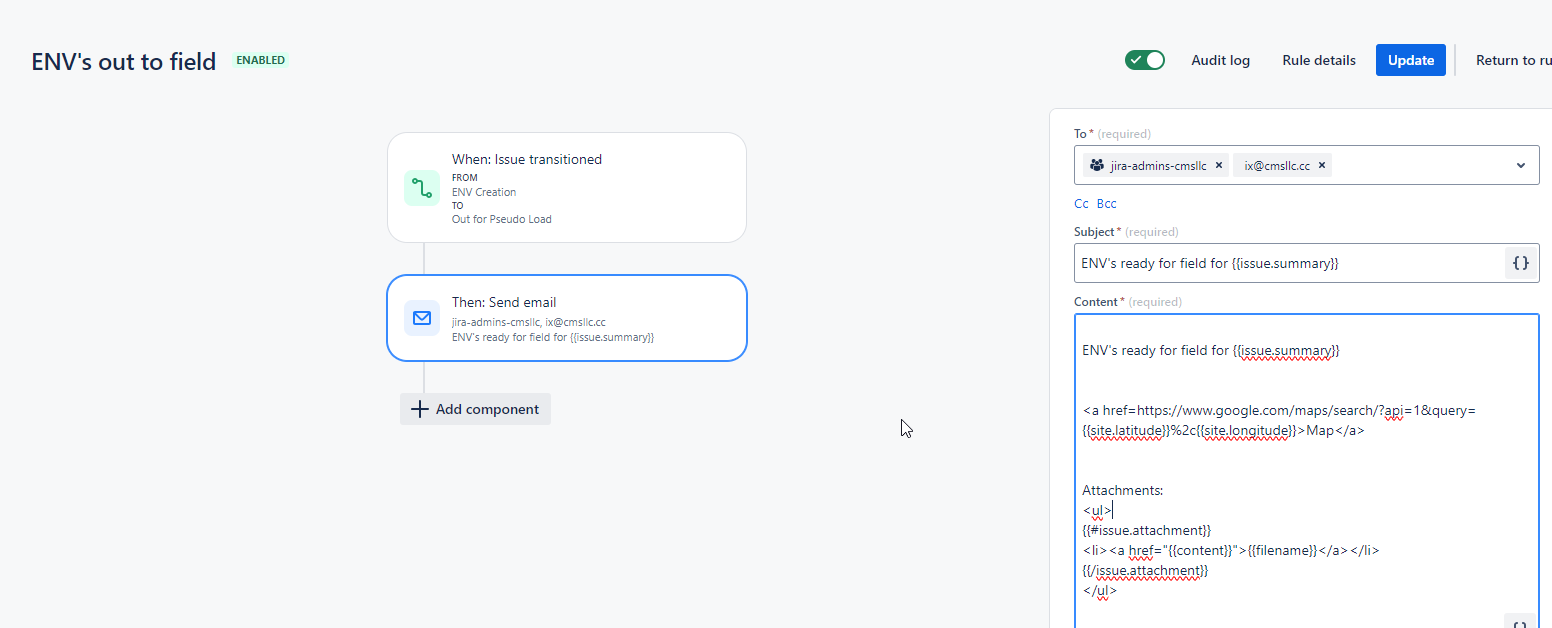
Task: Click the {{#issue.attachment}} line in content
Action: (x=1147, y=530)
